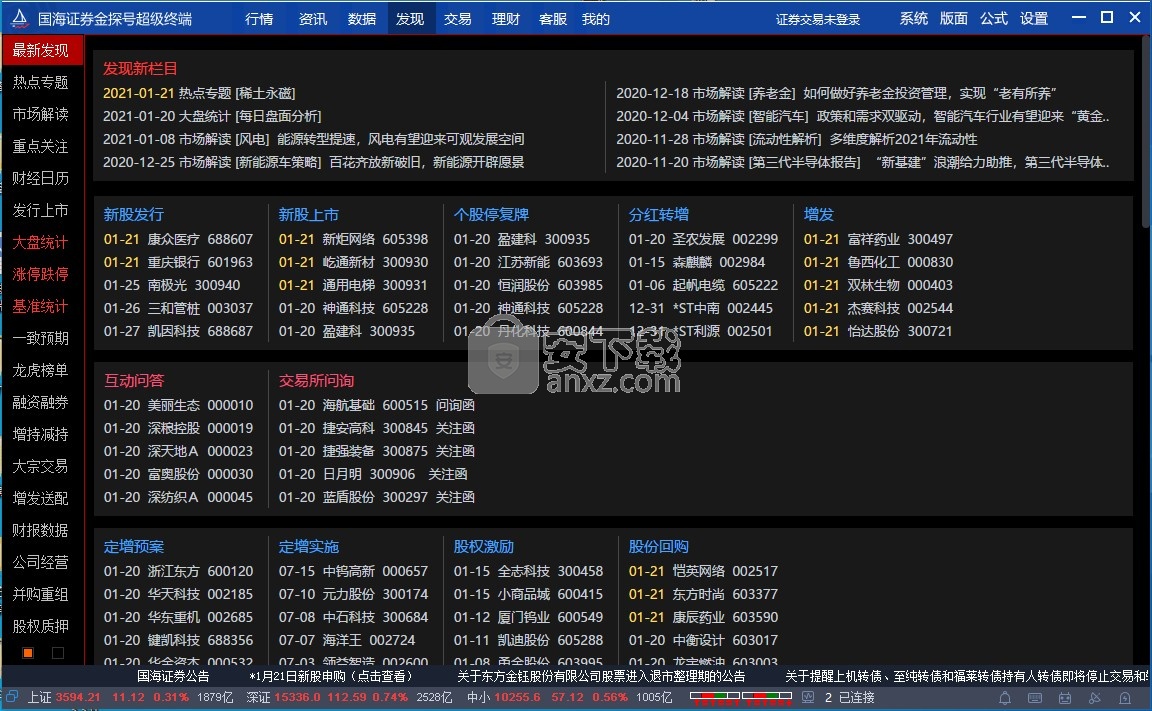Select 重点关注 in the sidebar

pos(41,146)
